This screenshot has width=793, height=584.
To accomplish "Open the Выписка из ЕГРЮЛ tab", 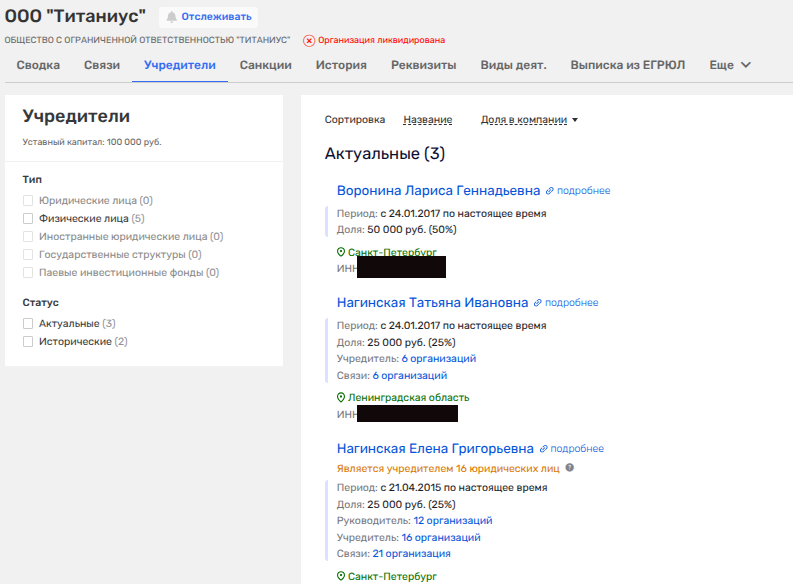I will tap(628, 66).
